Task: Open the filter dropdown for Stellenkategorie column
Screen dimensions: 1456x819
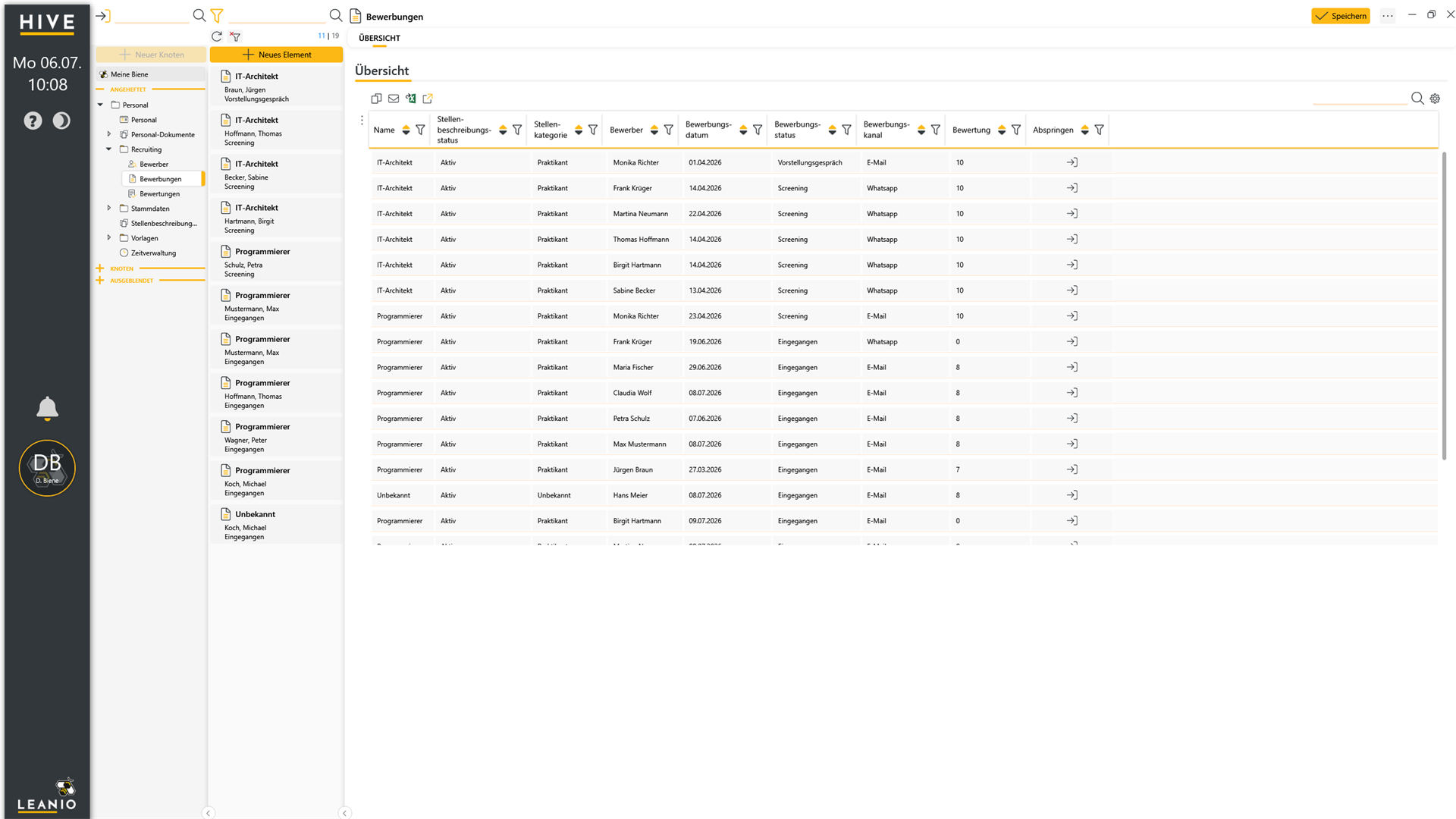Action: 593,130
